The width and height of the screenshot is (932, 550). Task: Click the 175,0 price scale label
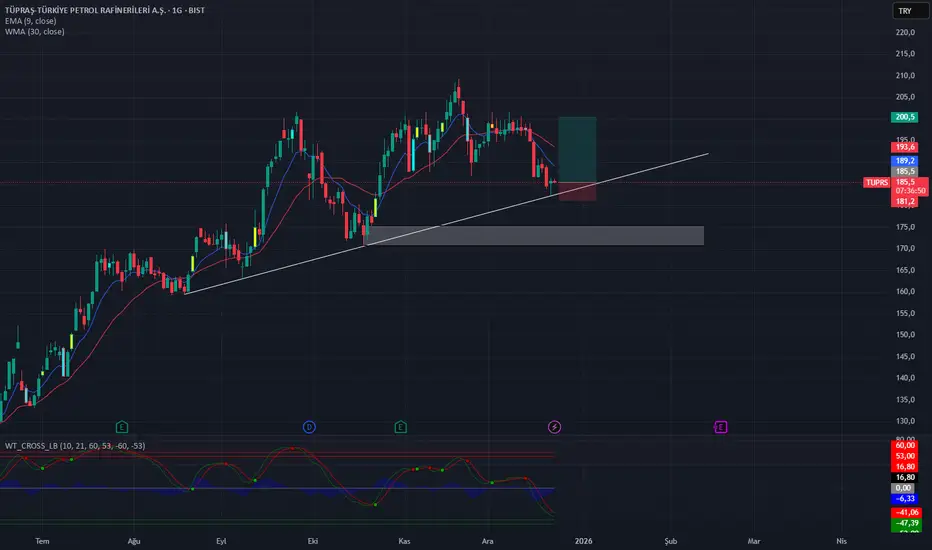[905, 227]
